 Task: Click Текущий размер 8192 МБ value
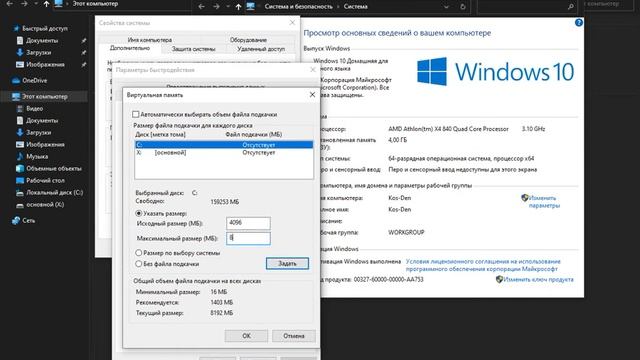point(222,313)
